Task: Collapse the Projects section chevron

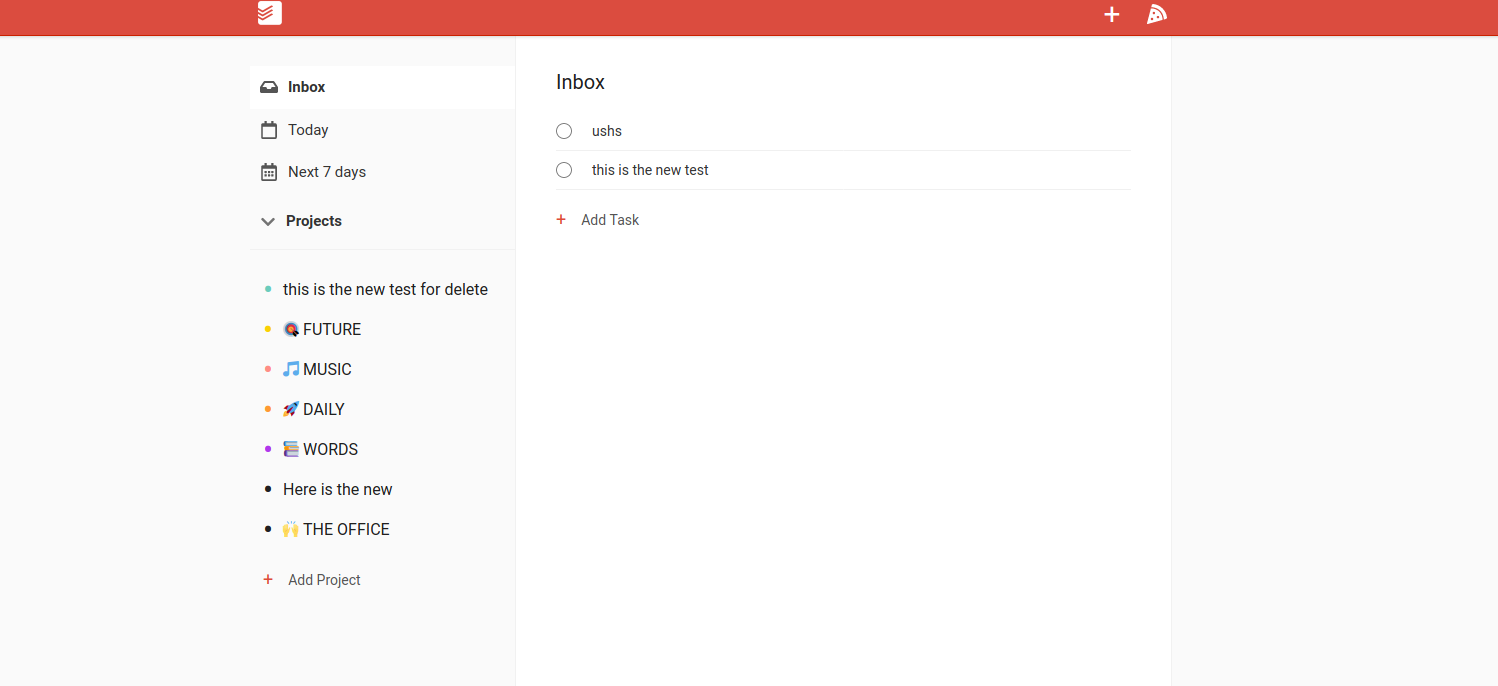Action: (x=268, y=221)
